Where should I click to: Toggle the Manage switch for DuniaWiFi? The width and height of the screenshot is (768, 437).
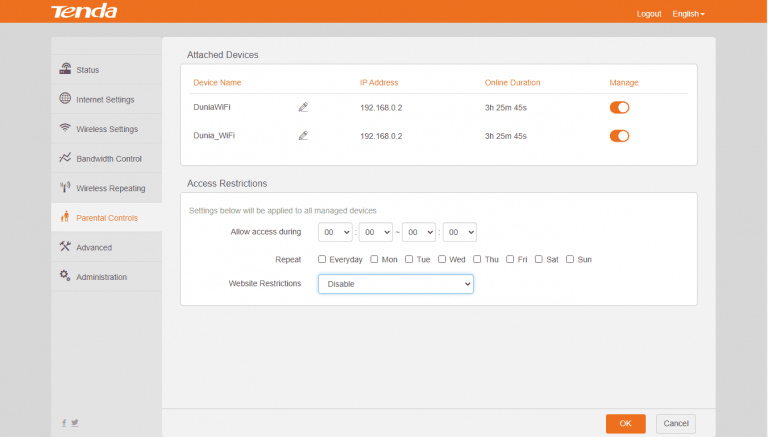pos(619,107)
